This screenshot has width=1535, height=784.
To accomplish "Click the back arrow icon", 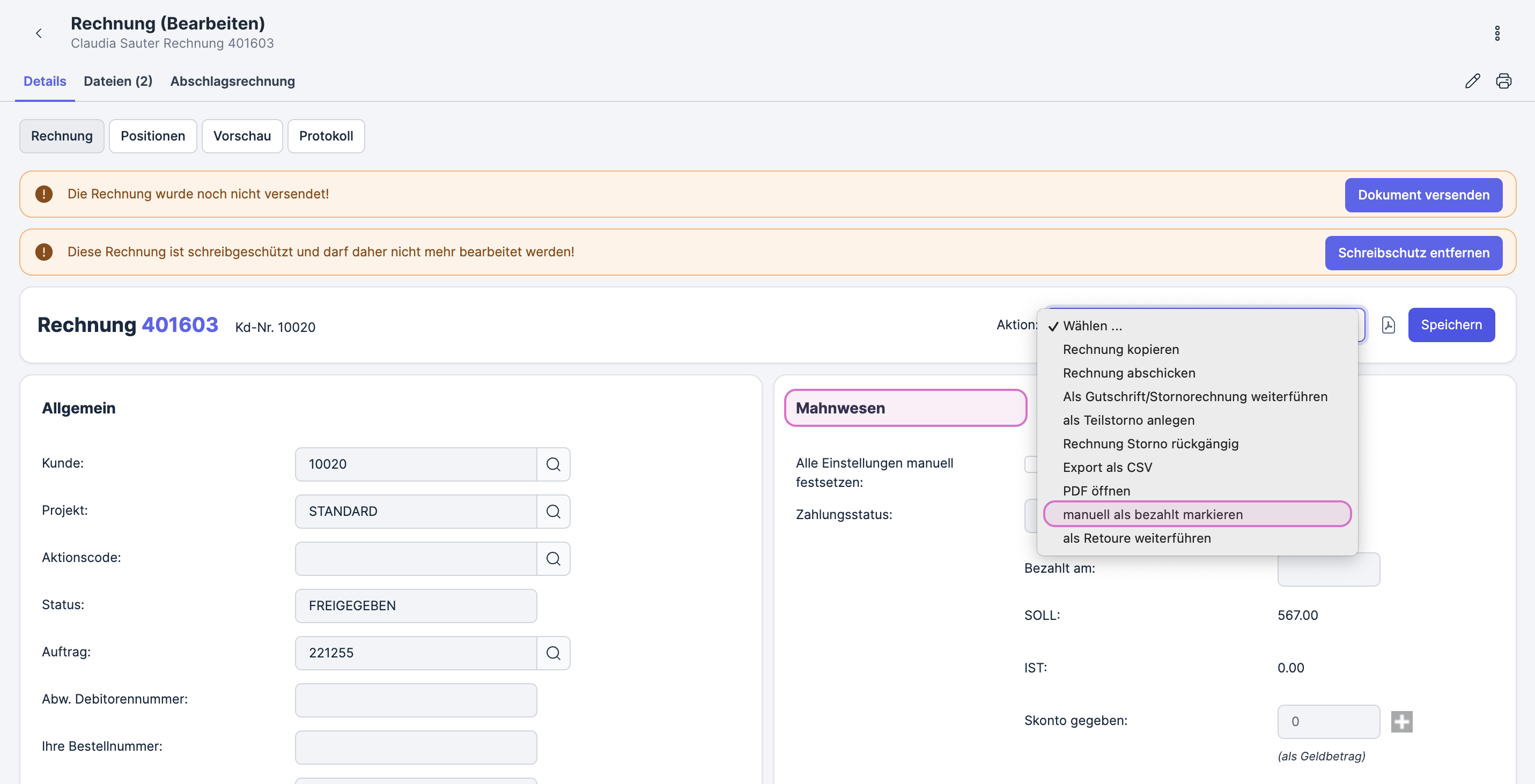I will (x=39, y=33).
